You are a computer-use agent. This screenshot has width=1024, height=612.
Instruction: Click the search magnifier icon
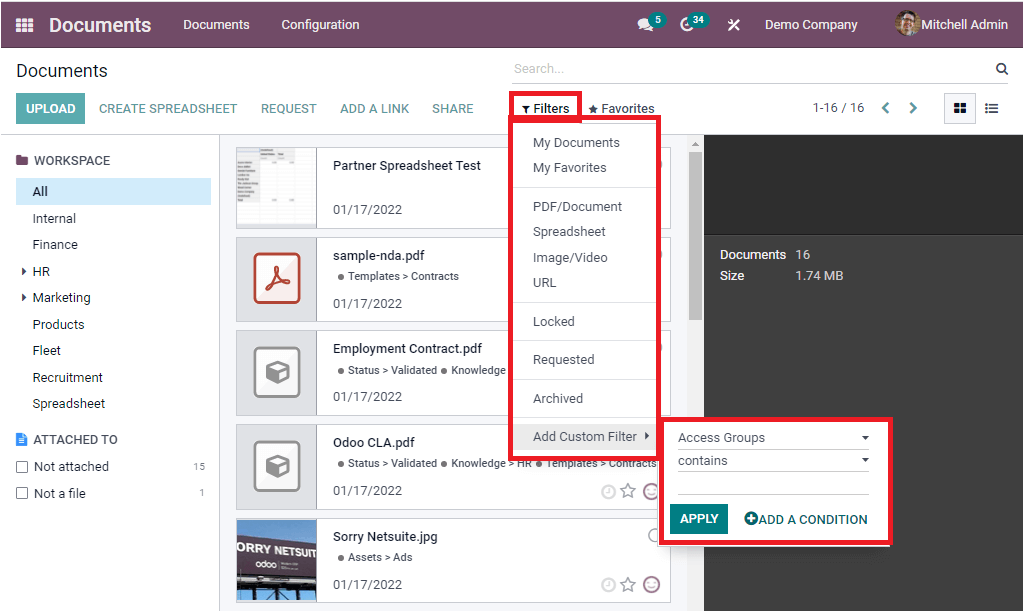pos(1001,69)
